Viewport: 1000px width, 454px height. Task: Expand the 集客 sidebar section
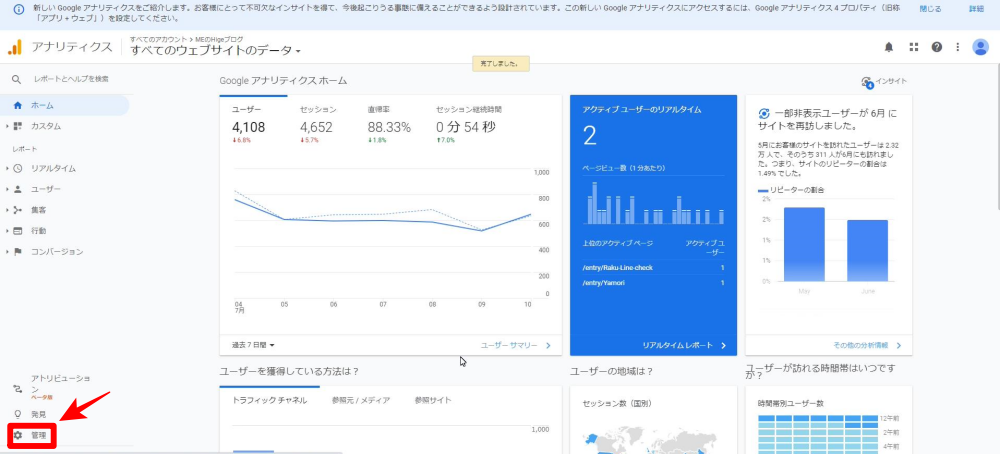coord(7,210)
